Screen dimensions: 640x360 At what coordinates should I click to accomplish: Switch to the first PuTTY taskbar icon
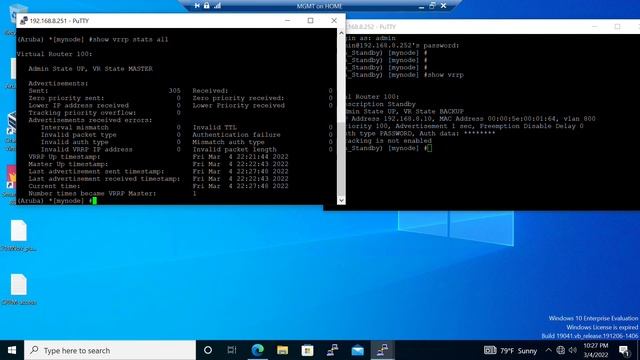pos(332,350)
